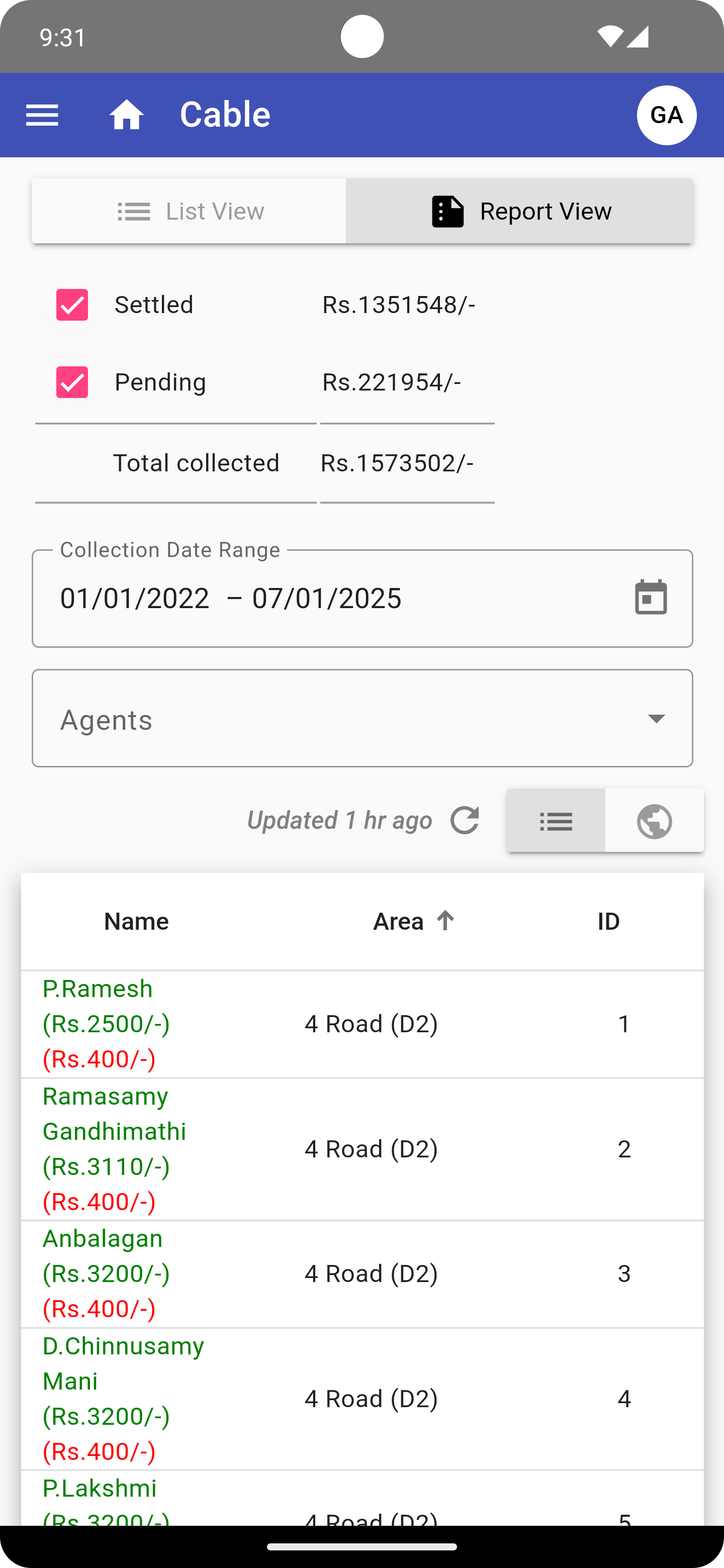Image resolution: width=724 pixels, height=1568 pixels.
Task: Open the calendar date picker icon
Action: tap(650, 598)
